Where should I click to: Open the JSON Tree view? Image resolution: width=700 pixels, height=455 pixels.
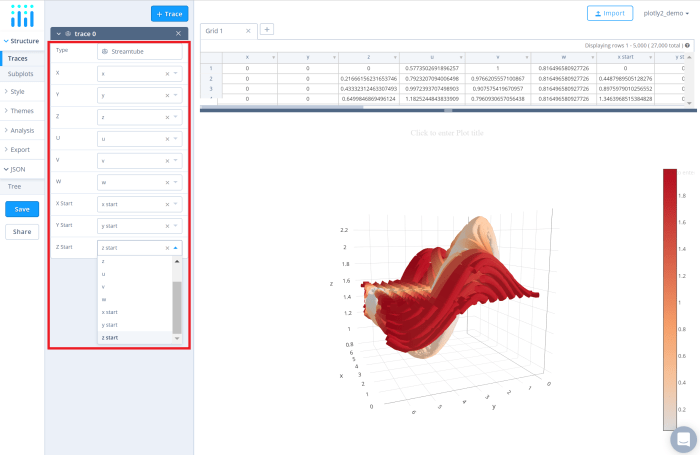22,187
